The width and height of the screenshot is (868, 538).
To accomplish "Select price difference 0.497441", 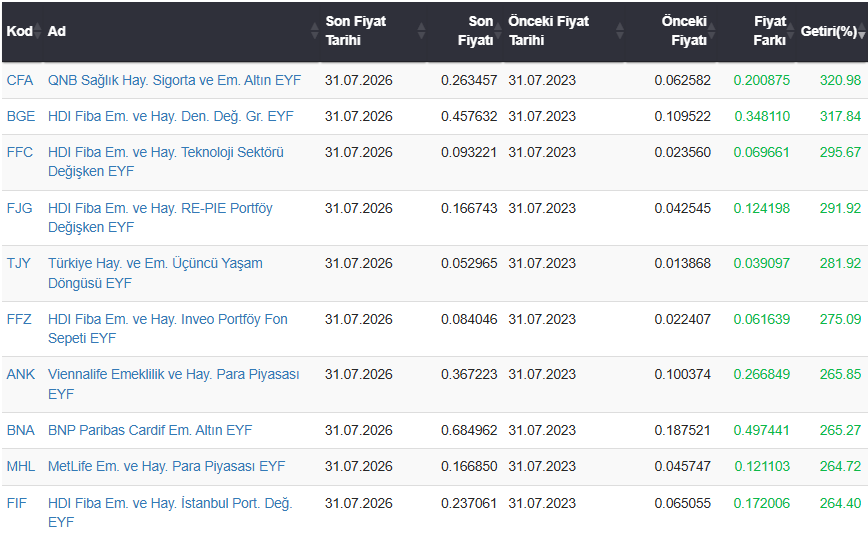I will [762, 430].
